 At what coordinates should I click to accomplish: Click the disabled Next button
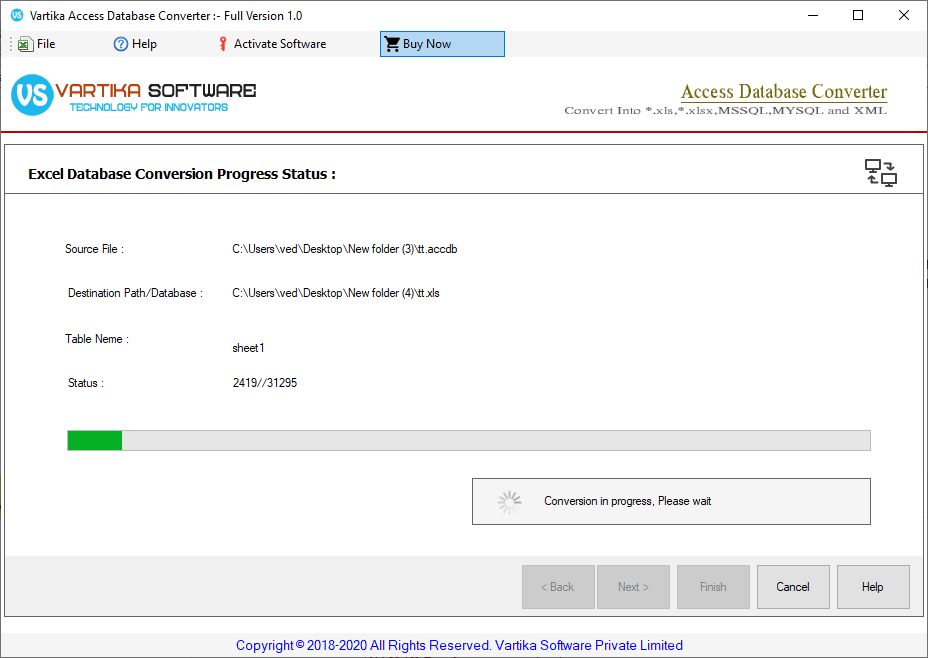coord(633,587)
